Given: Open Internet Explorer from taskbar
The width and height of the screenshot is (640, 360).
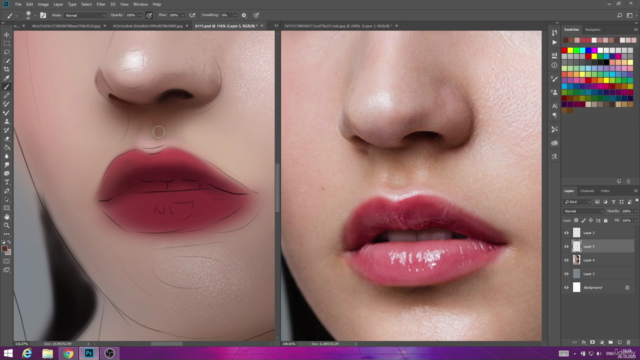Looking at the screenshot, I should pos(27,353).
